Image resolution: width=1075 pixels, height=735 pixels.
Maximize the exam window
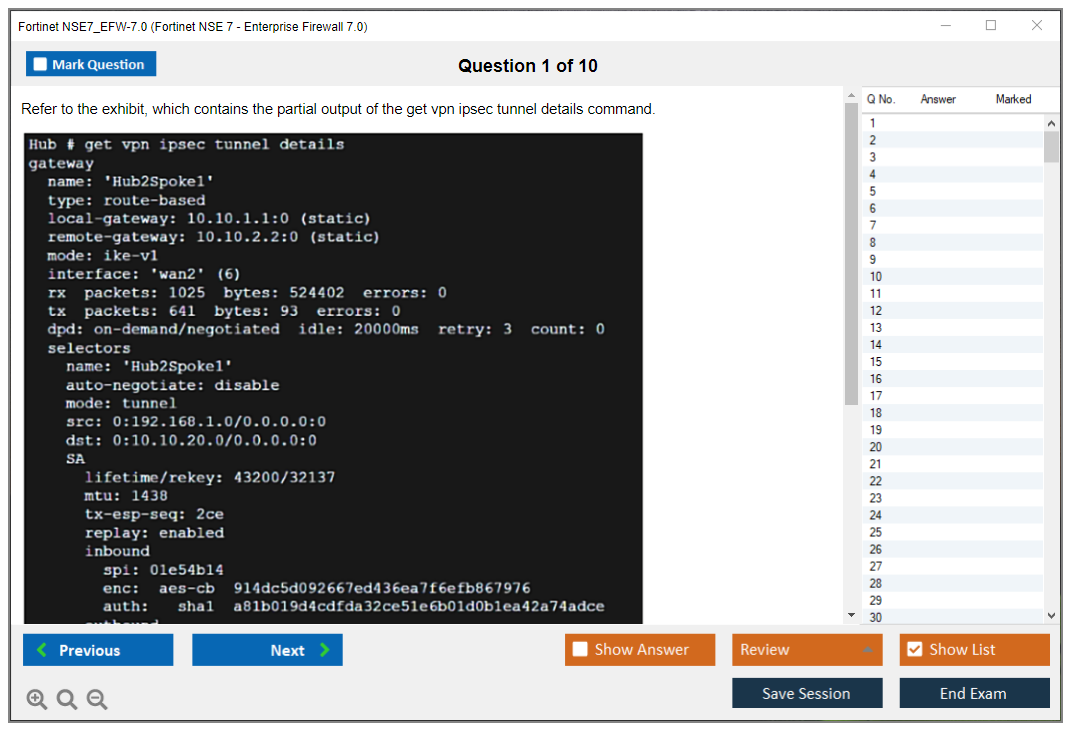[x=991, y=26]
